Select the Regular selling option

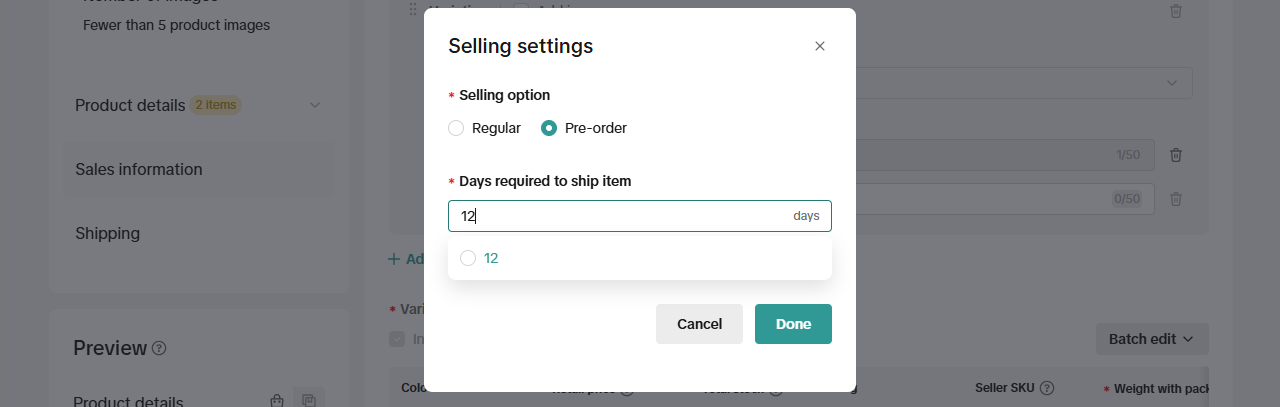coord(456,128)
